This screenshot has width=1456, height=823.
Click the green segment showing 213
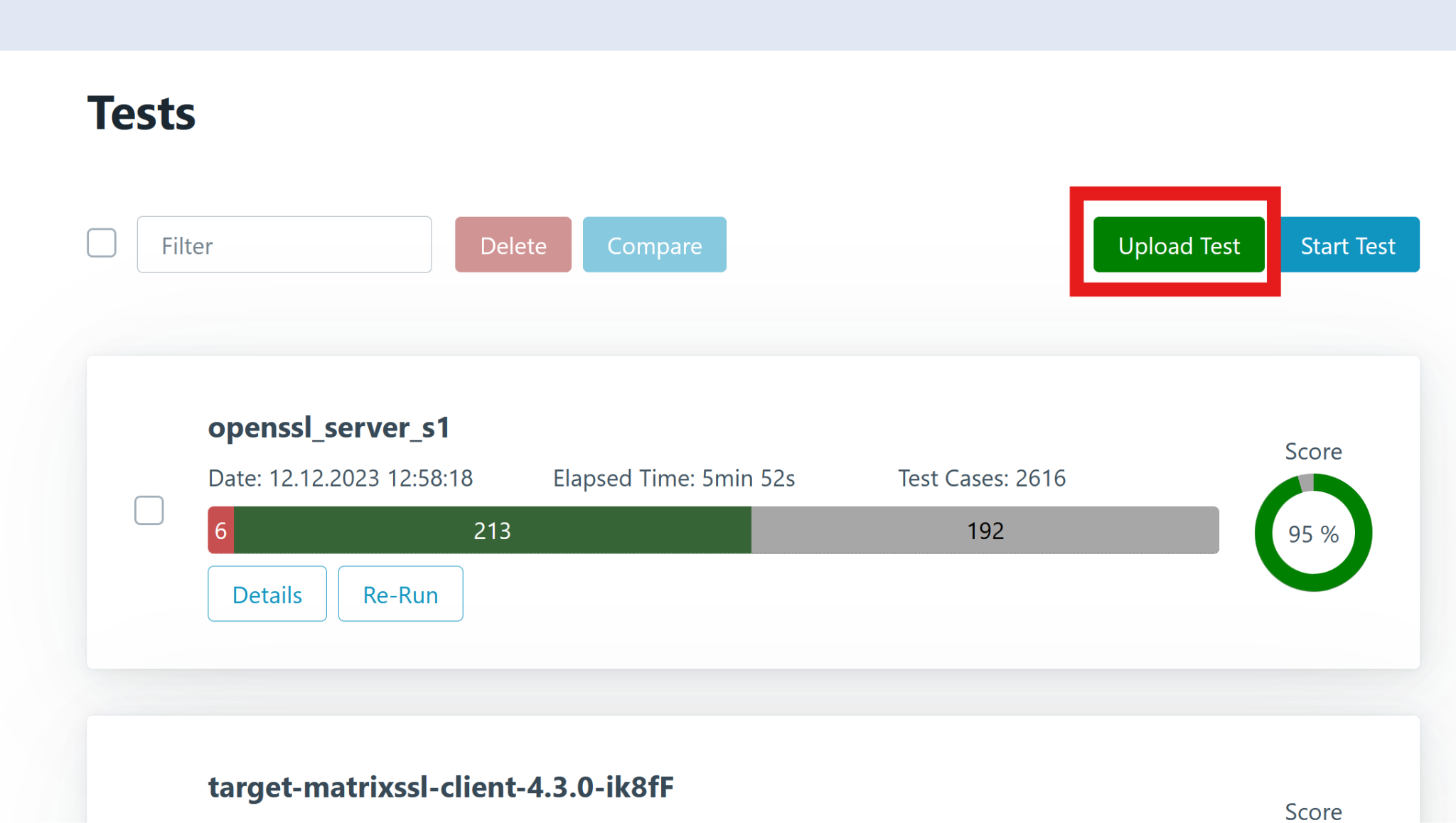pos(493,531)
